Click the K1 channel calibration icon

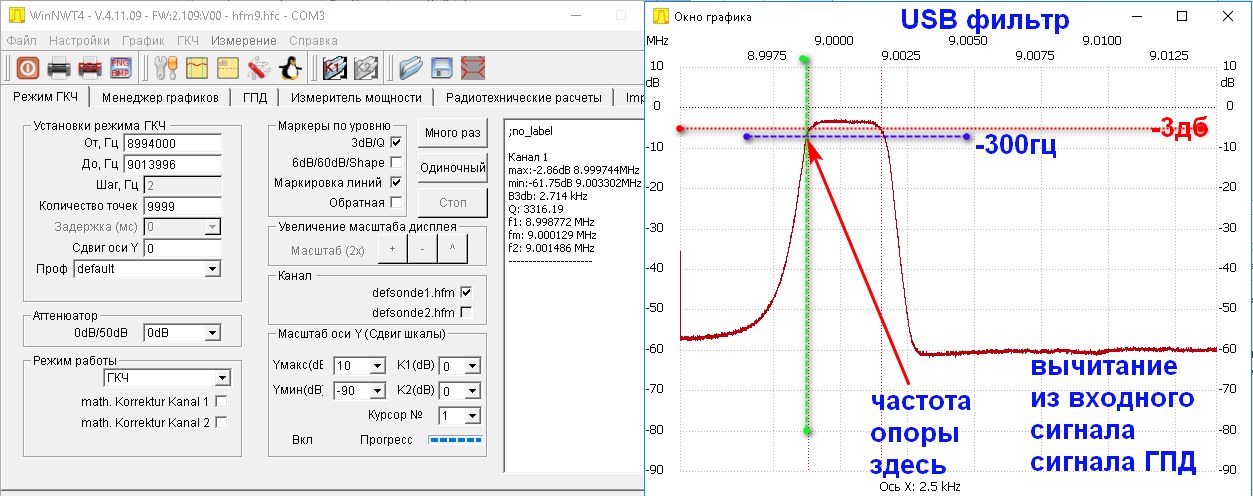[334, 68]
